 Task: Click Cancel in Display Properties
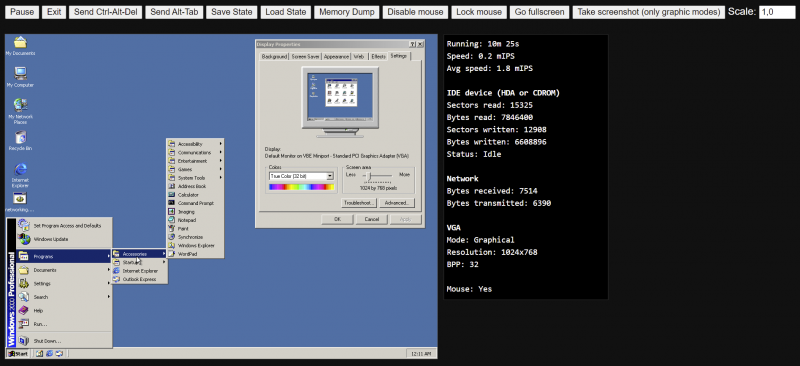click(x=371, y=219)
